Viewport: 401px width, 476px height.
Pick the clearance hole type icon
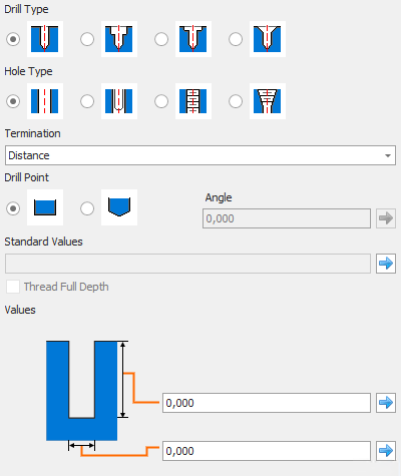tap(119, 101)
